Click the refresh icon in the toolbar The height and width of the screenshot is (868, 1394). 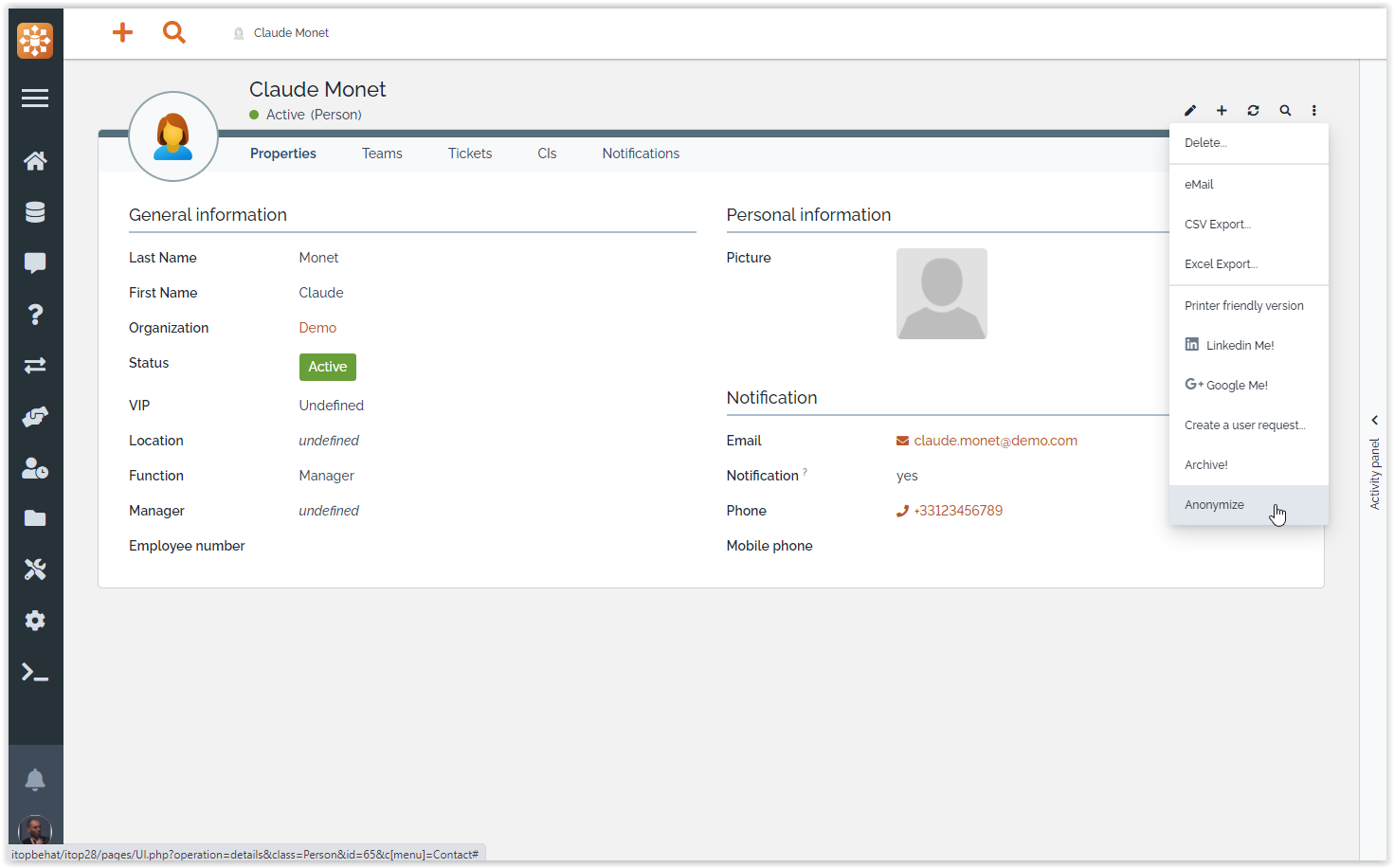(x=1253, y=110)
